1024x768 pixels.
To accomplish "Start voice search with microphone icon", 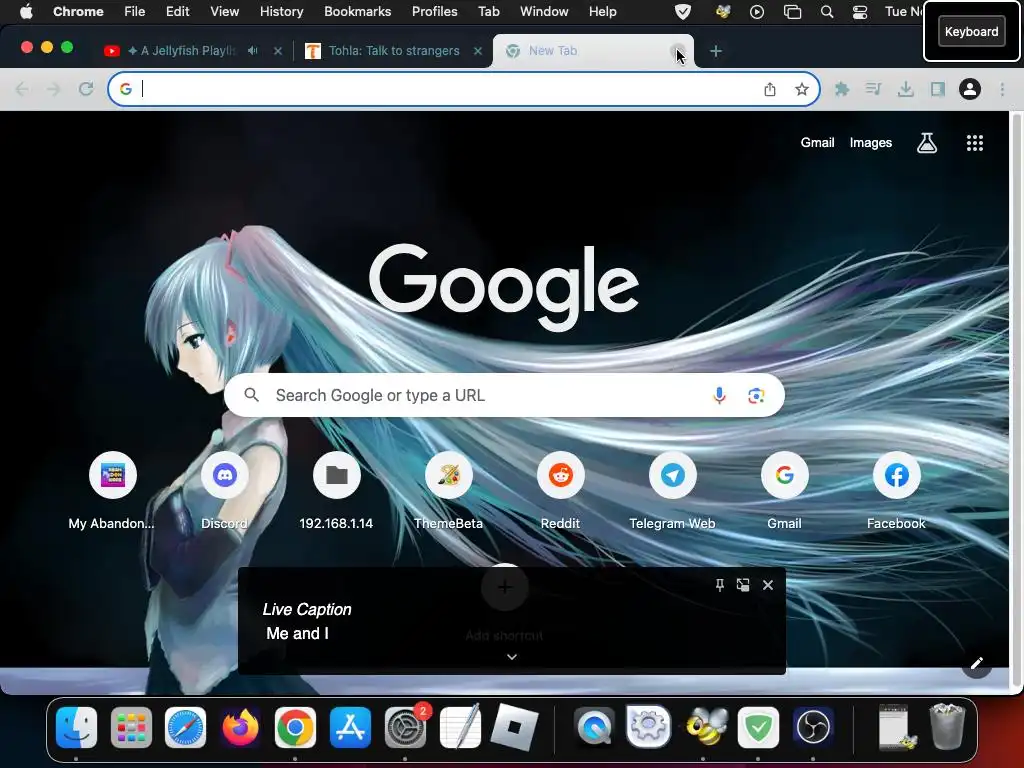I will [x=719, y=395].
